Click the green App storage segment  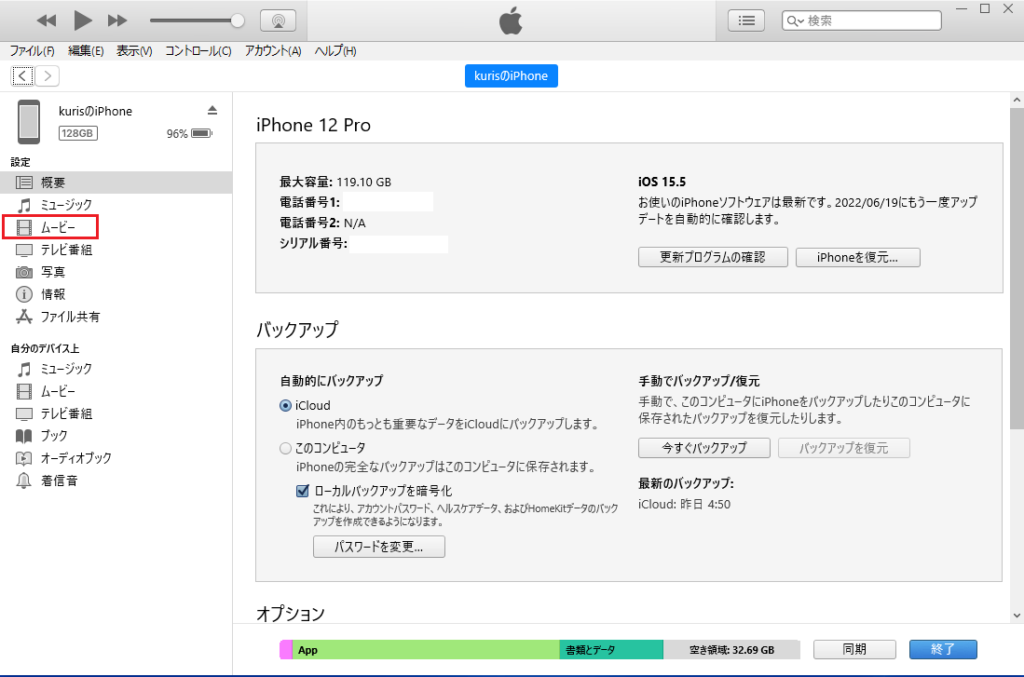425,650
